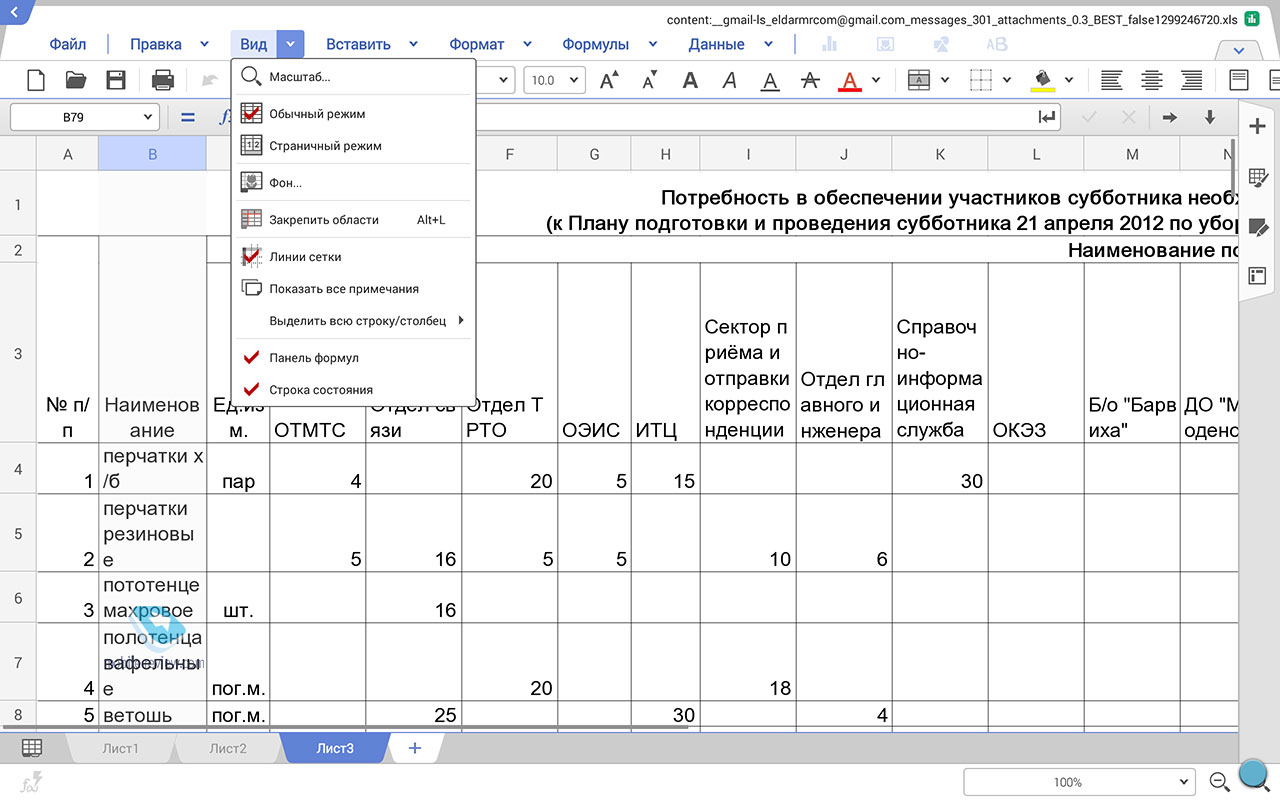Click wrap/enter icon in formula bar

[1047, 117]
